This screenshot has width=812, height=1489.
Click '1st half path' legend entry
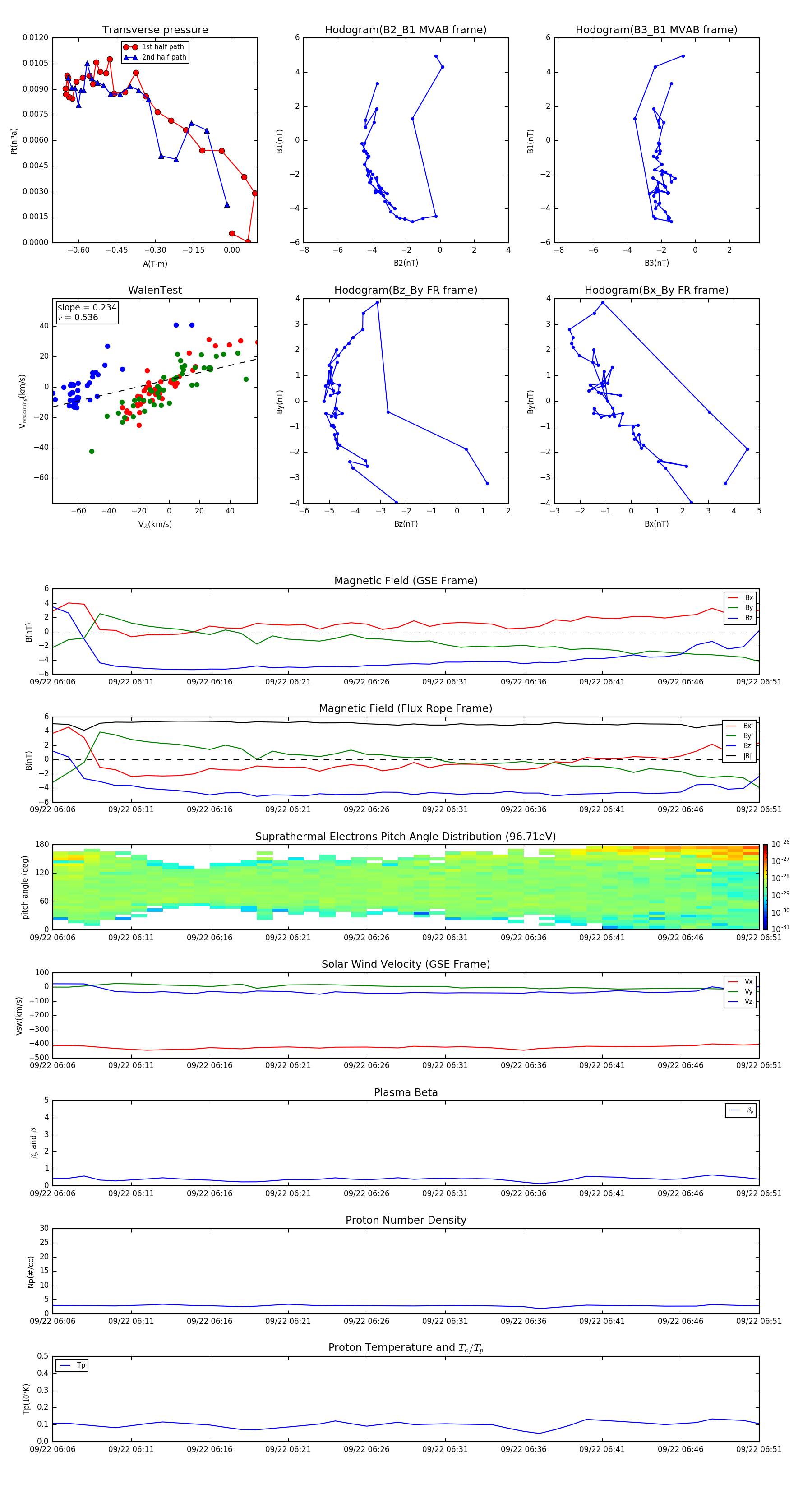154,47
